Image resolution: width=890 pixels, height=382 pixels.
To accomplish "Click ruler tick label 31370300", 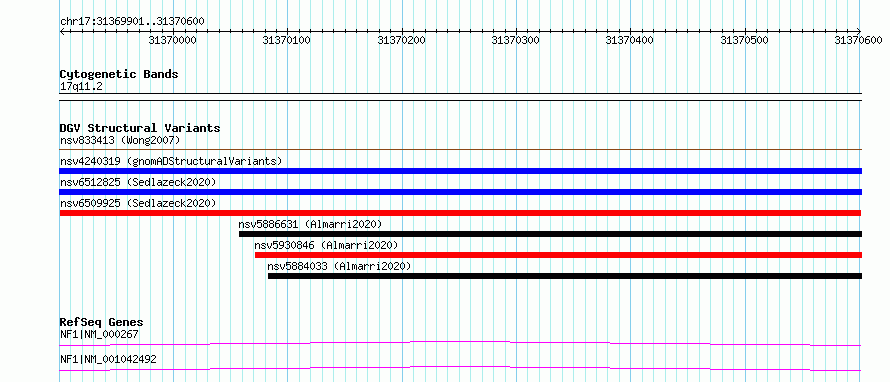I will click(515, 40).
